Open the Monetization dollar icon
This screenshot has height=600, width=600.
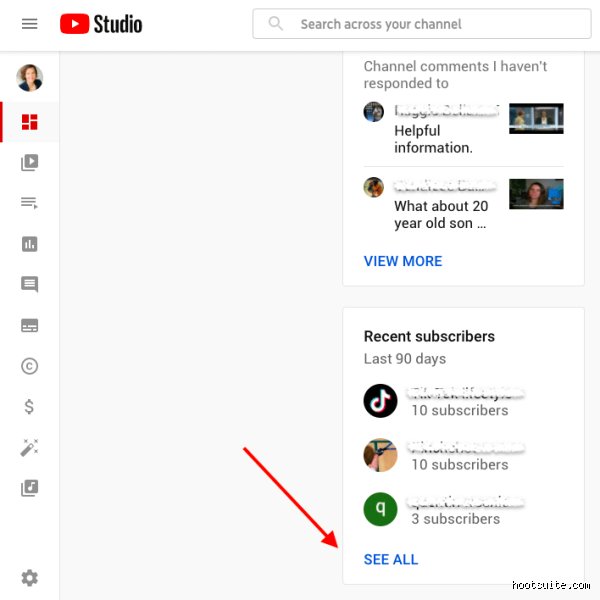29,406
